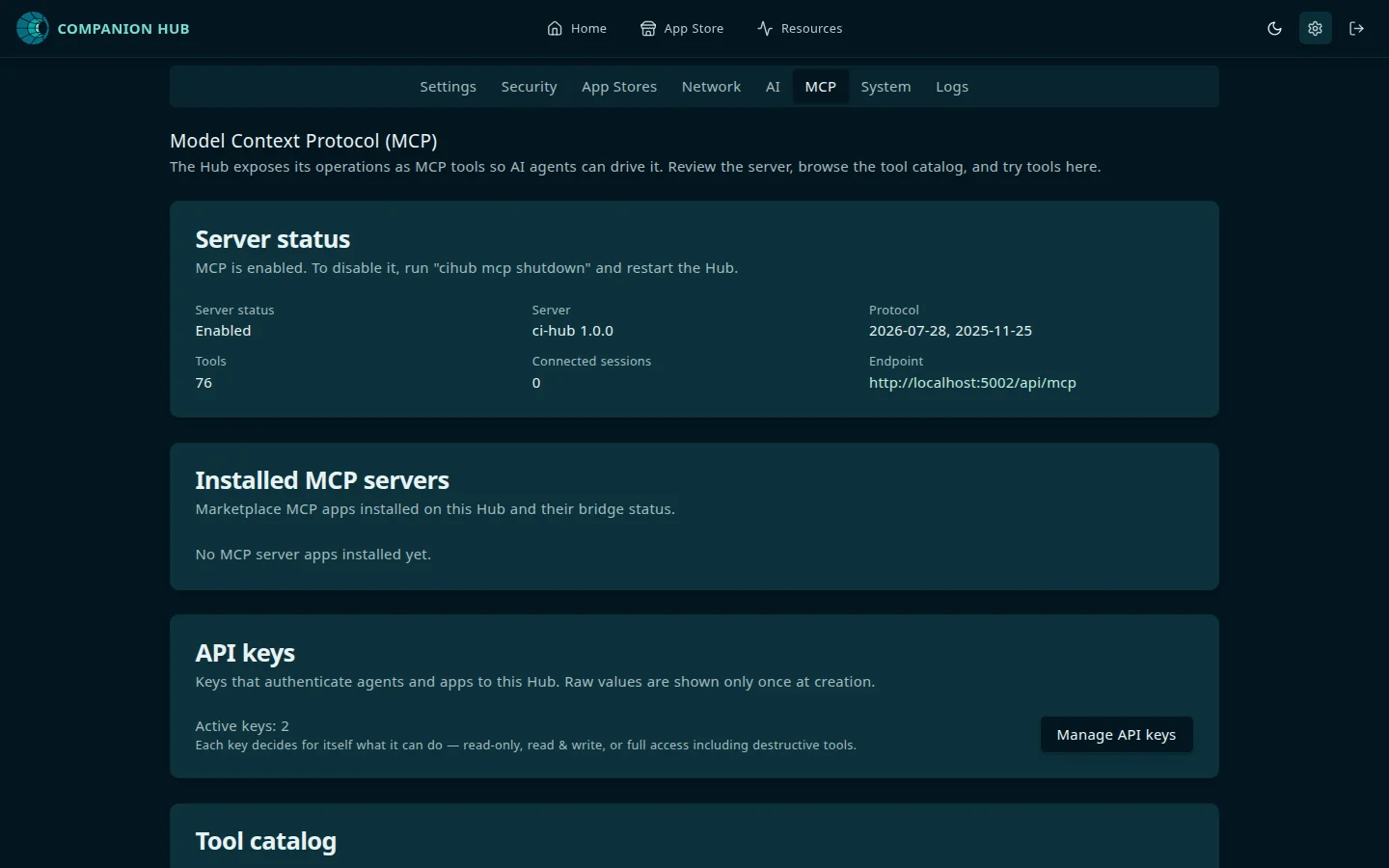Image resolution: width=1389 pixels, height=868 pixels.
Task: Click the Tool catalog heading
Action: point(266,841)
